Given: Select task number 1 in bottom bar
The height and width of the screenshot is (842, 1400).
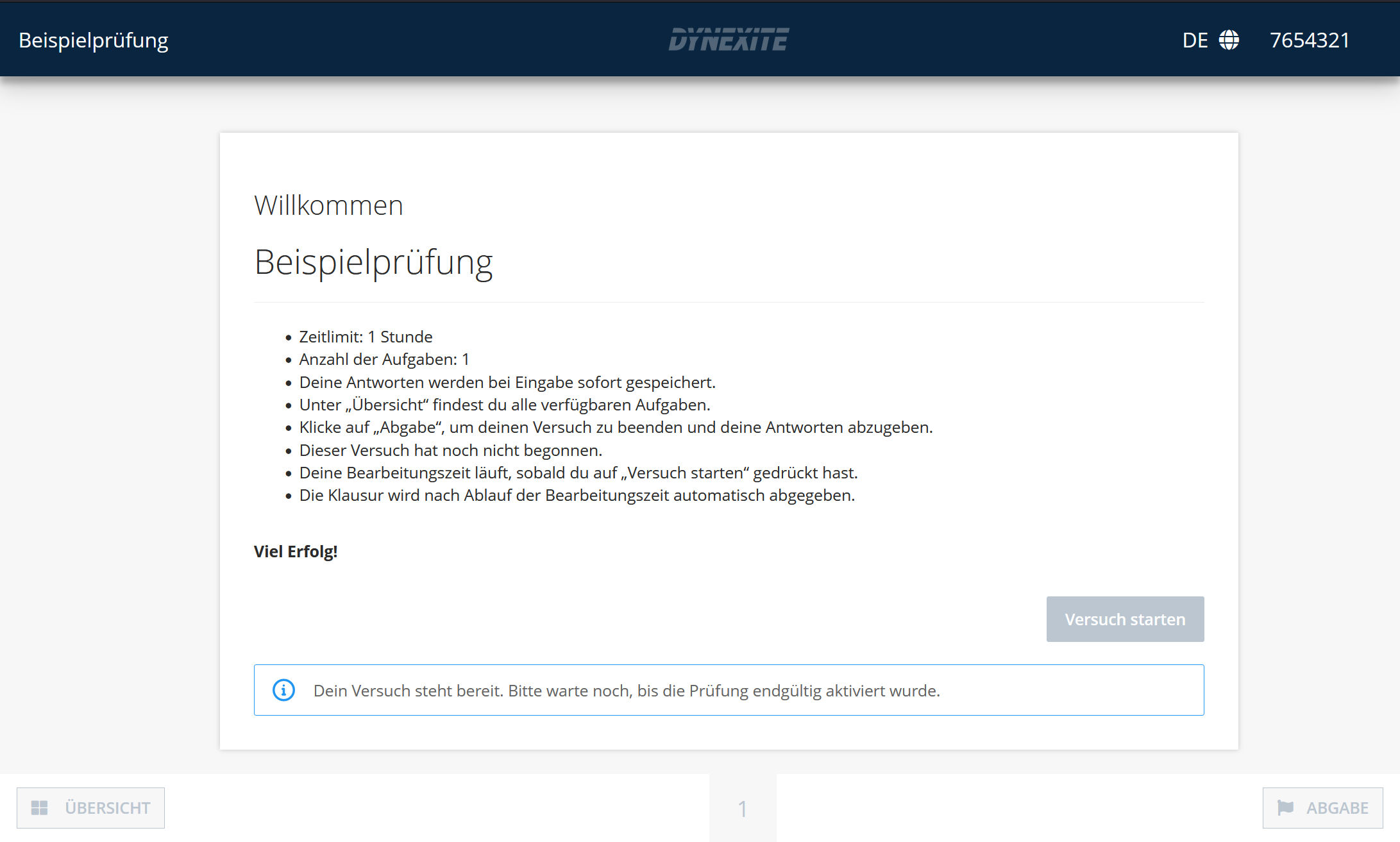Looking at the screenshot, I should [x=743, y=808].
